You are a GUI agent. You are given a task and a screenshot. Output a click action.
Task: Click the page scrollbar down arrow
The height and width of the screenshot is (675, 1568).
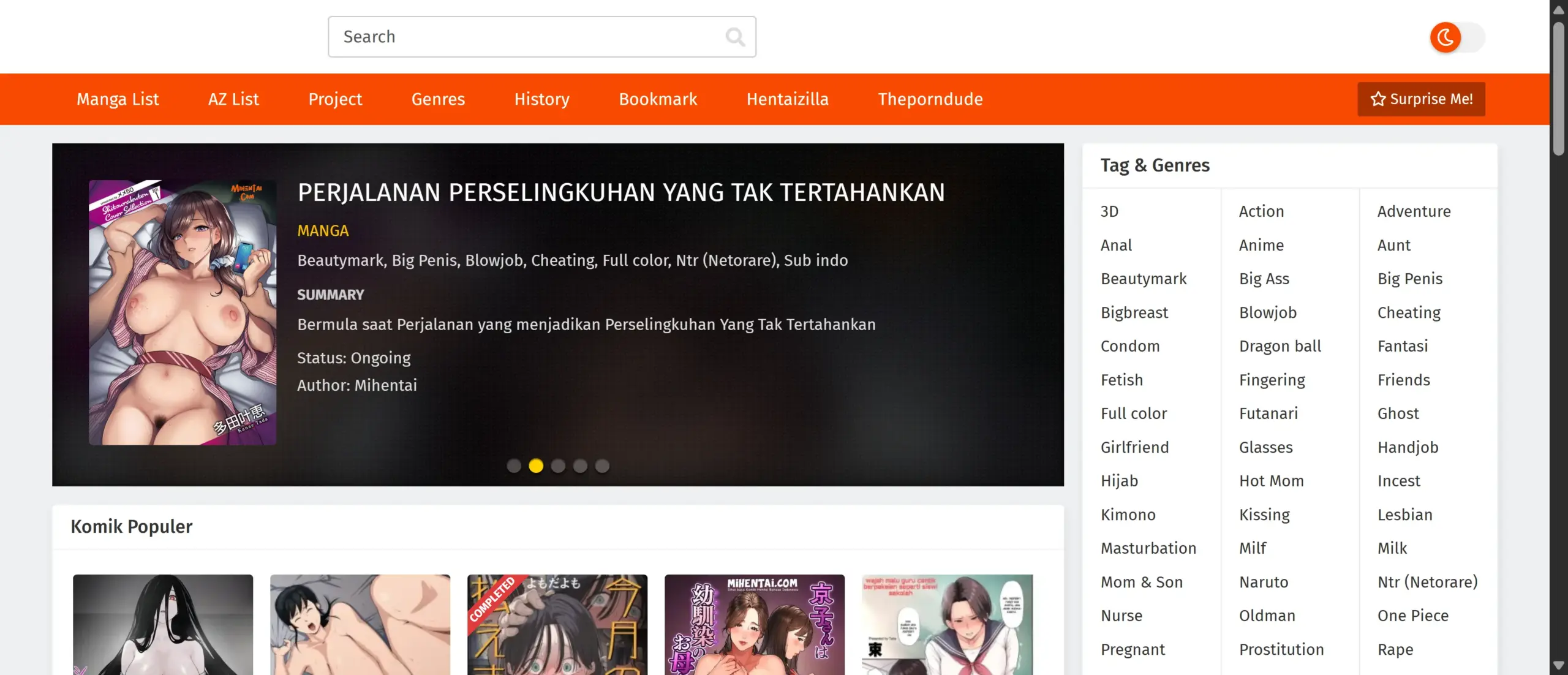(x=1559, y=665)
